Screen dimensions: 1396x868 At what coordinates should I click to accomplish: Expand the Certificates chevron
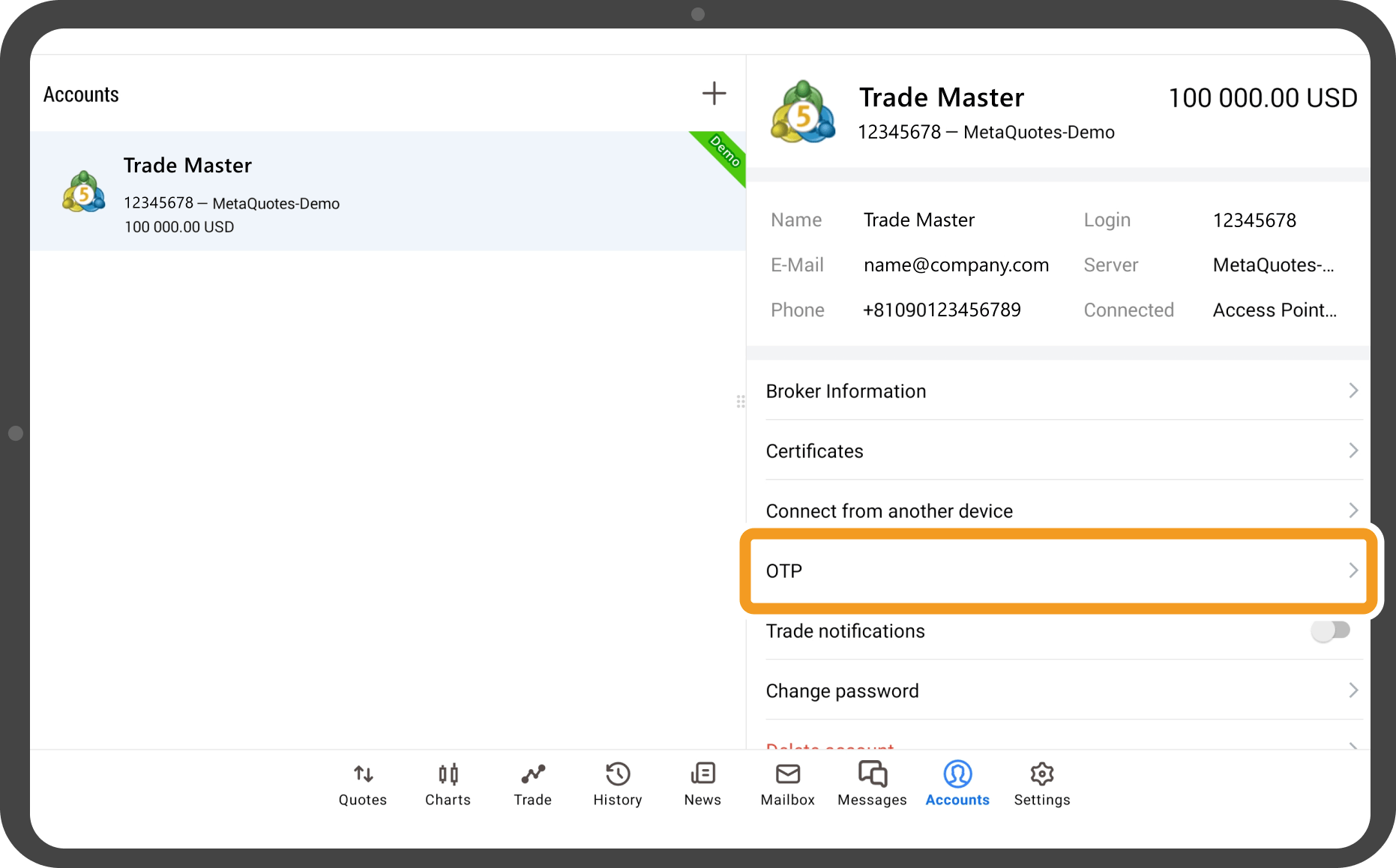pos(1353,450)
